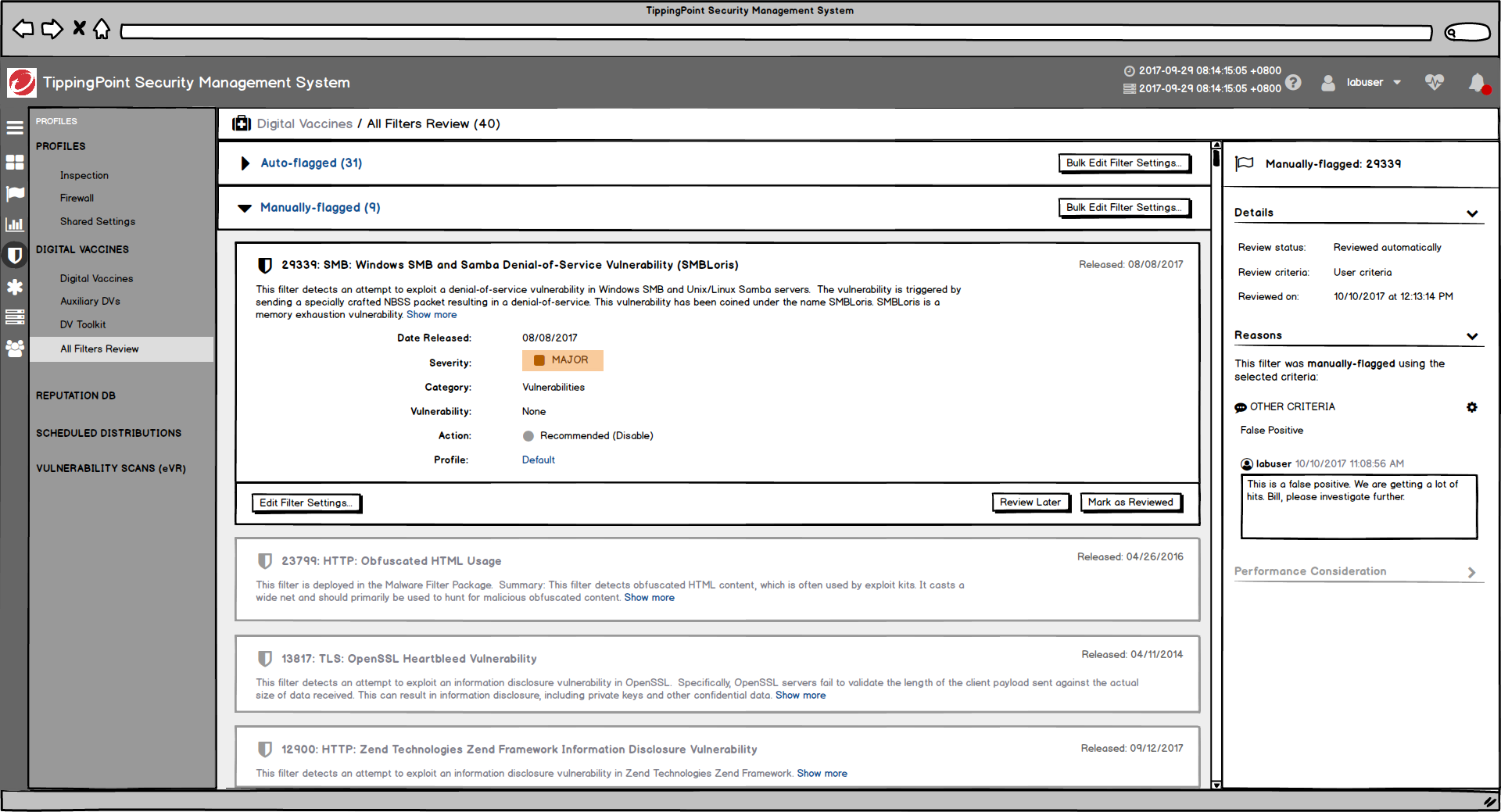This screenshot has width=1501, height=812.
Task: Click Bulk Edit Filter Settings for Manually-flagged
Action: pyautogui.click(x=1124, y=207)
